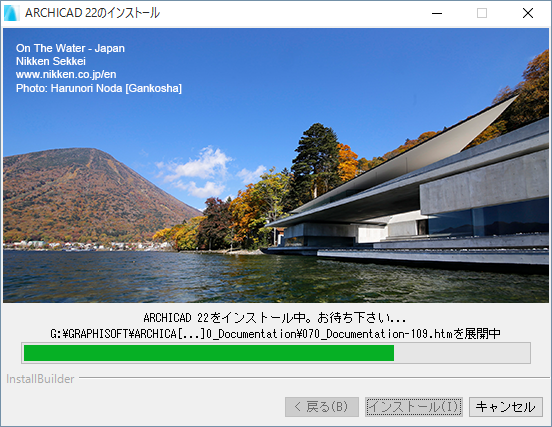Click the greyed-out 戻る(B) button
The image size is (552, 427).
[x=322, y=407]
